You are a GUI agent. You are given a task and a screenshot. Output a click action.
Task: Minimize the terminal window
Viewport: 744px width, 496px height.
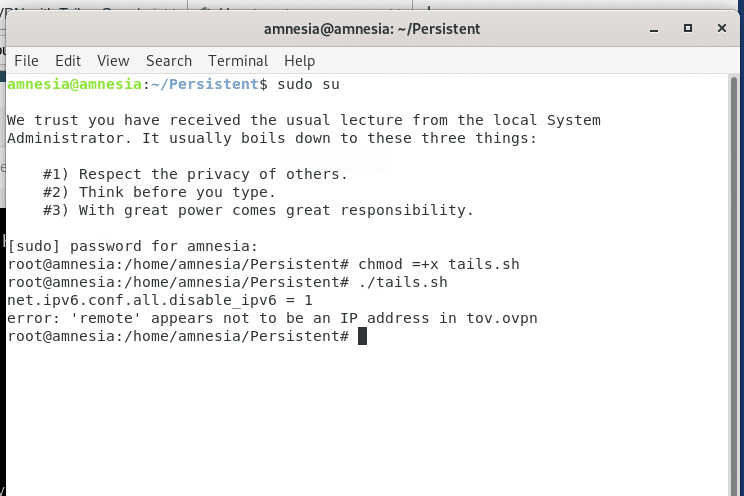pos(654,29)
